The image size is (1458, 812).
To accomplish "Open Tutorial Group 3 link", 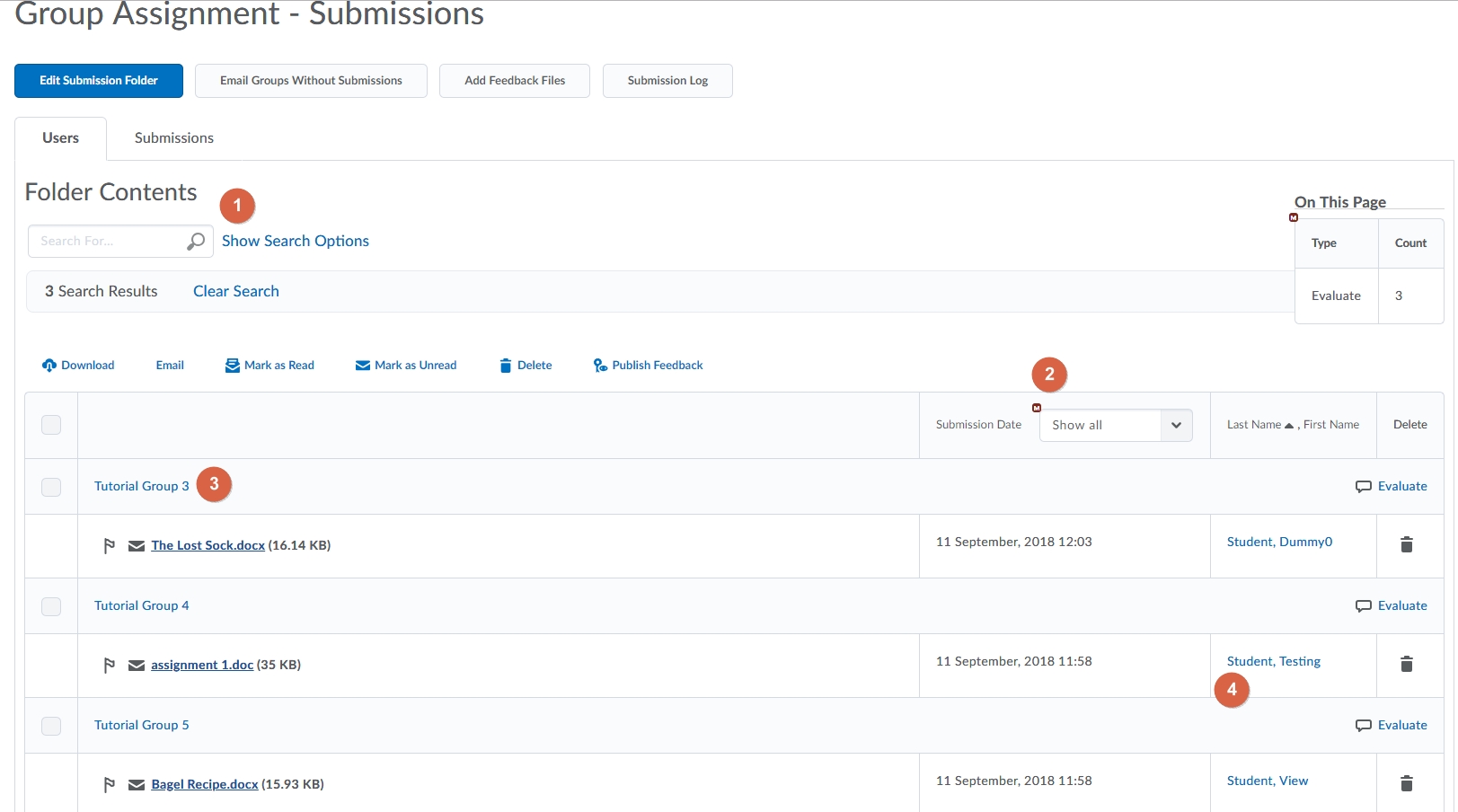I will [x=142, y=486].
